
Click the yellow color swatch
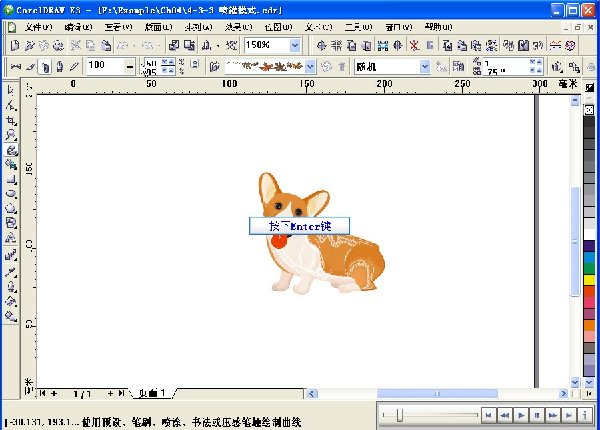(x=589, y=280)
